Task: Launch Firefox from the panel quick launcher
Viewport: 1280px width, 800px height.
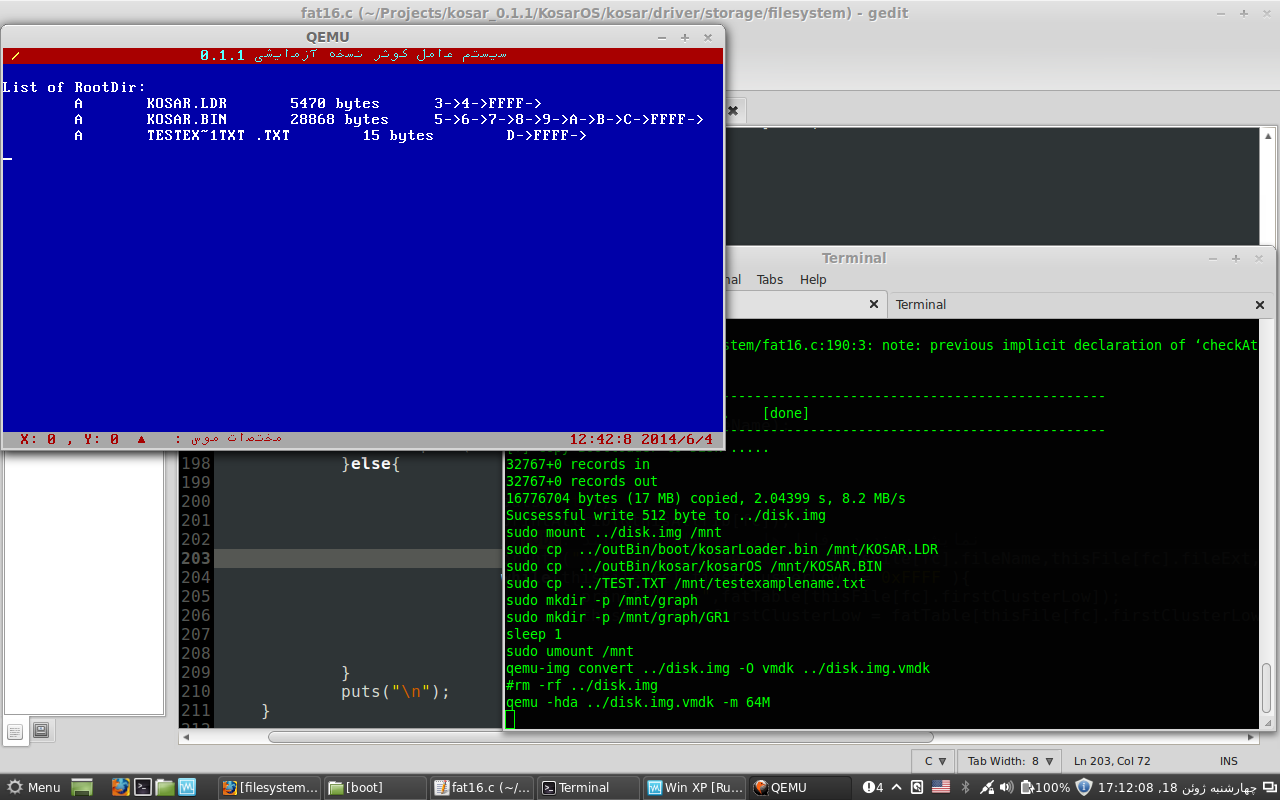Action: click(121, 787)
